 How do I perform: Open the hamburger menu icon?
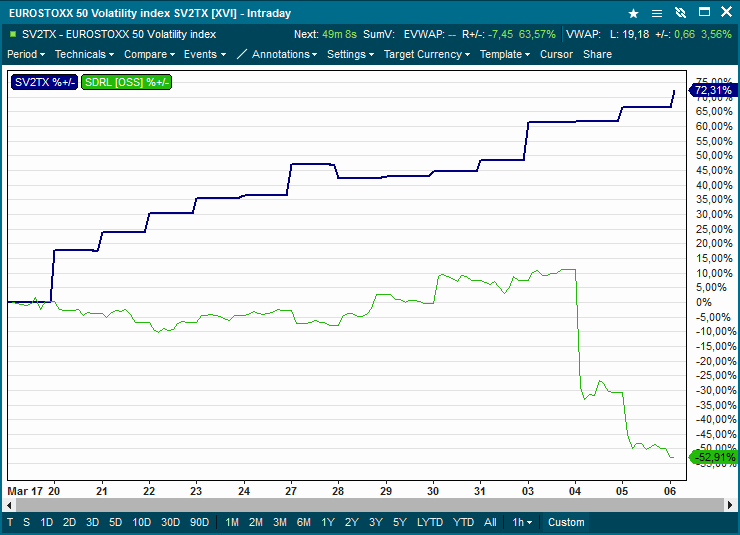click(x=656, y=13)
